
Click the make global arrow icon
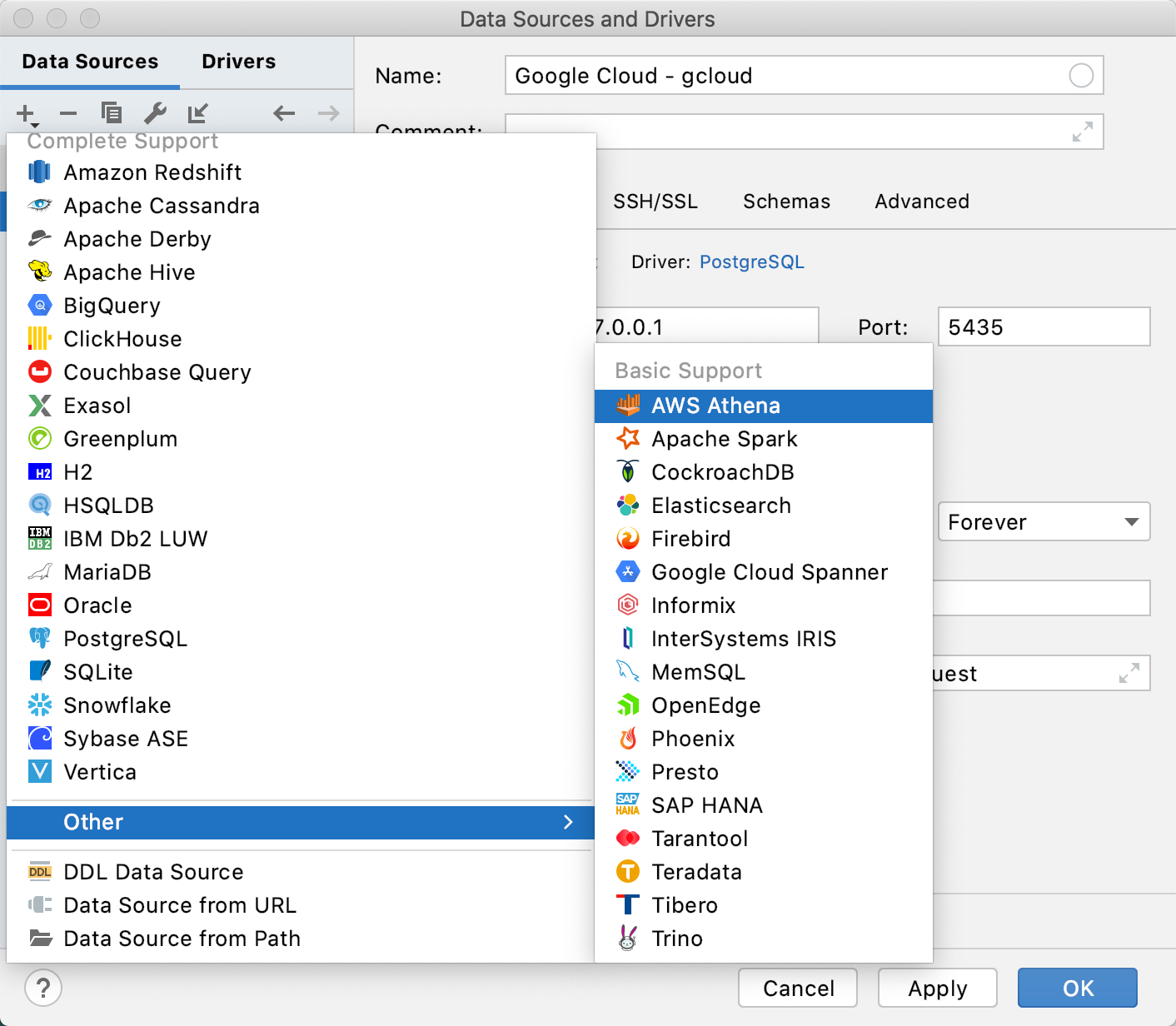197,112
